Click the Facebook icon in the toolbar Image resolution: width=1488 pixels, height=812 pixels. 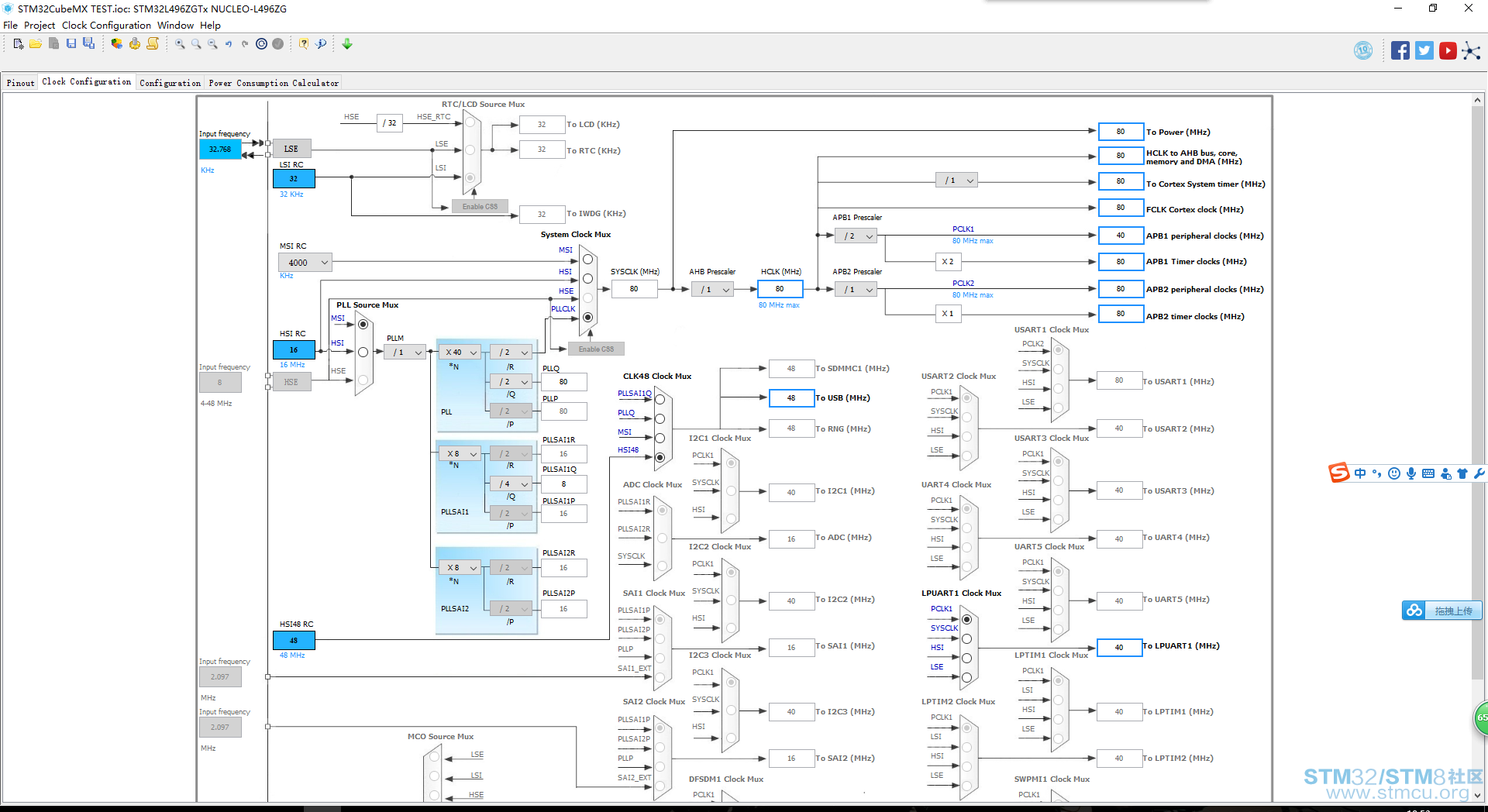[1400, 51]
